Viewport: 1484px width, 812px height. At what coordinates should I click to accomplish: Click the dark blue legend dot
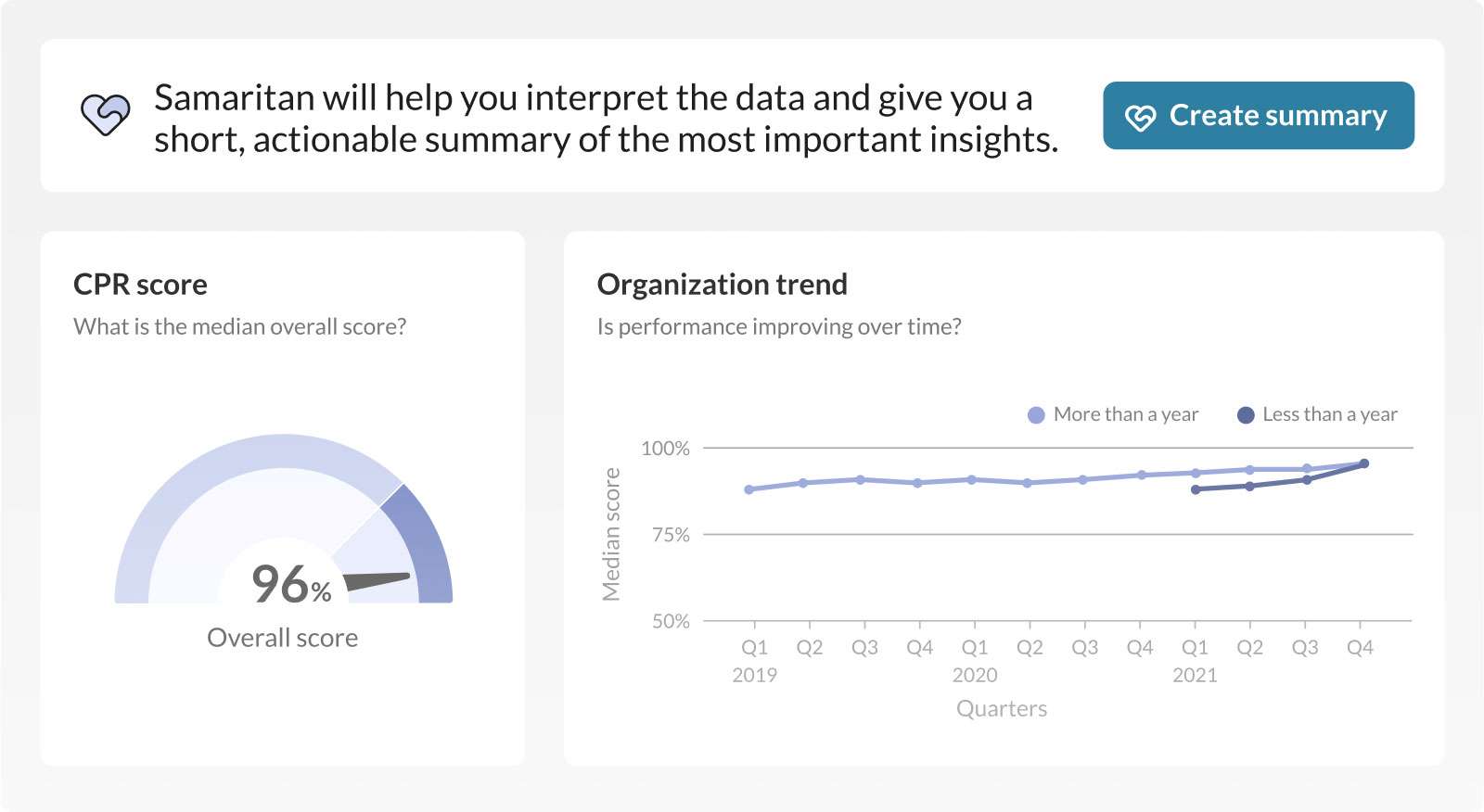click(x=1246, y=415)
